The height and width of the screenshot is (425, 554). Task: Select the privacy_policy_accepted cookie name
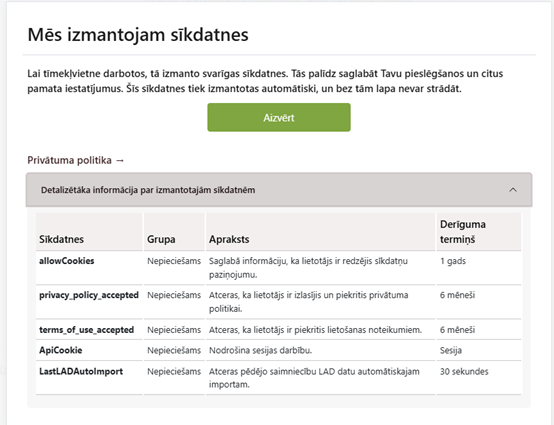[x=89, y=295]
